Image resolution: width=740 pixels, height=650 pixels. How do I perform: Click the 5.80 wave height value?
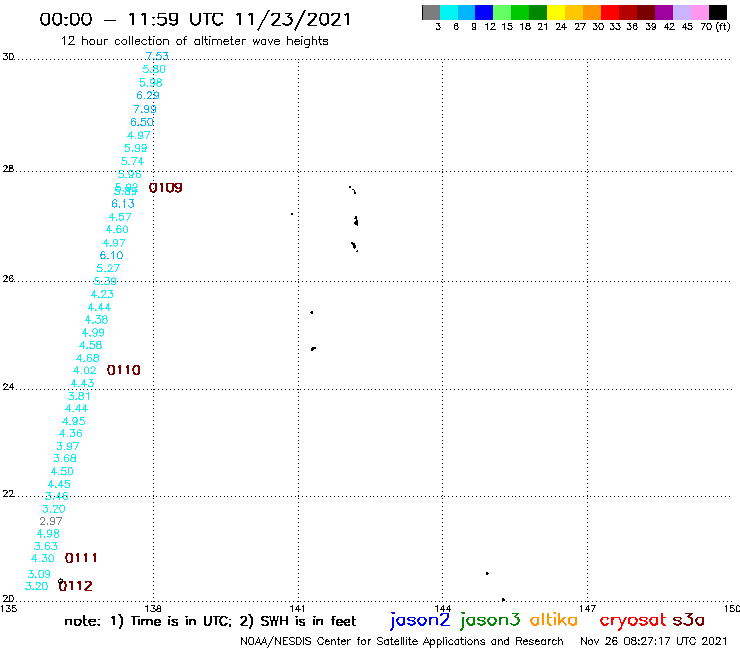[154, 69]
